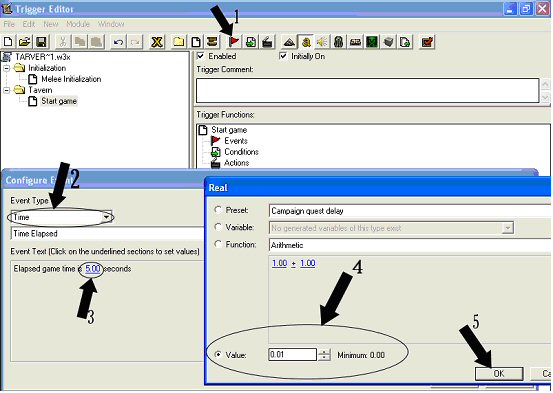Select the Function radio button
The width and height of the screenshot is (553, 393).
[x=218, y=244]
